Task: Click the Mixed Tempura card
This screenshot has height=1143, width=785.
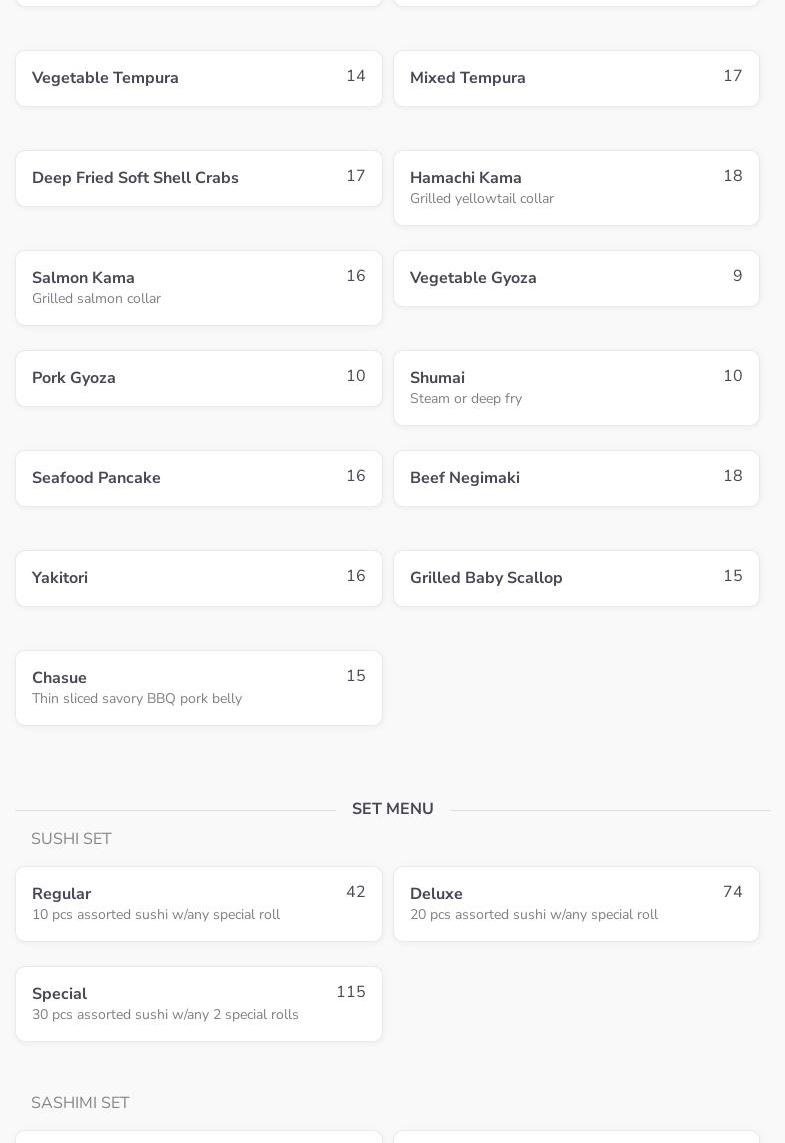Action: tap(576, 78)
